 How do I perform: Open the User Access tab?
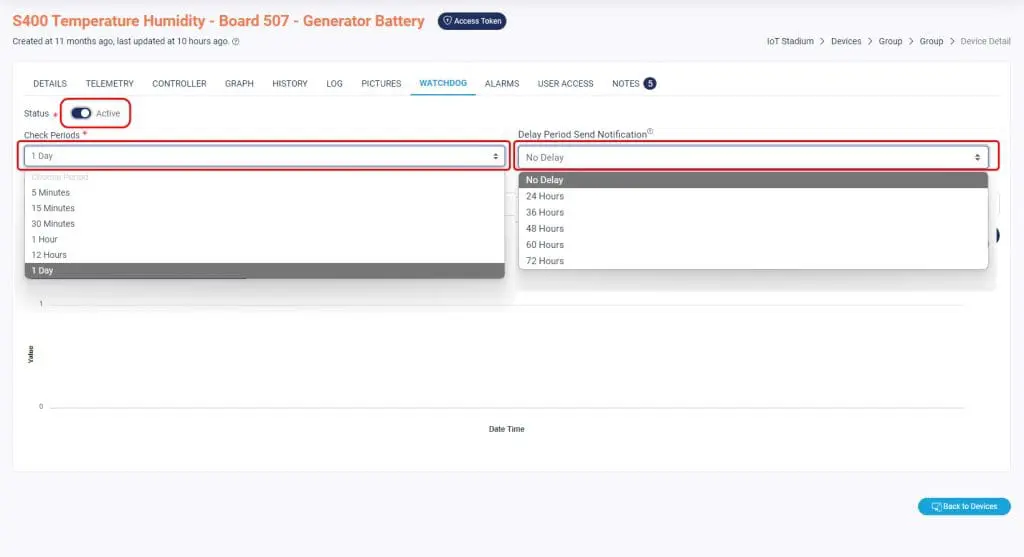[565, 84]
